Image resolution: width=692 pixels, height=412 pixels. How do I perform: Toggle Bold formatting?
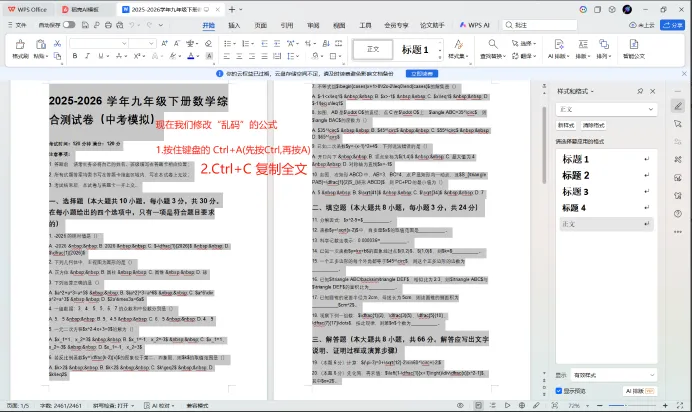tap(75, 56)
